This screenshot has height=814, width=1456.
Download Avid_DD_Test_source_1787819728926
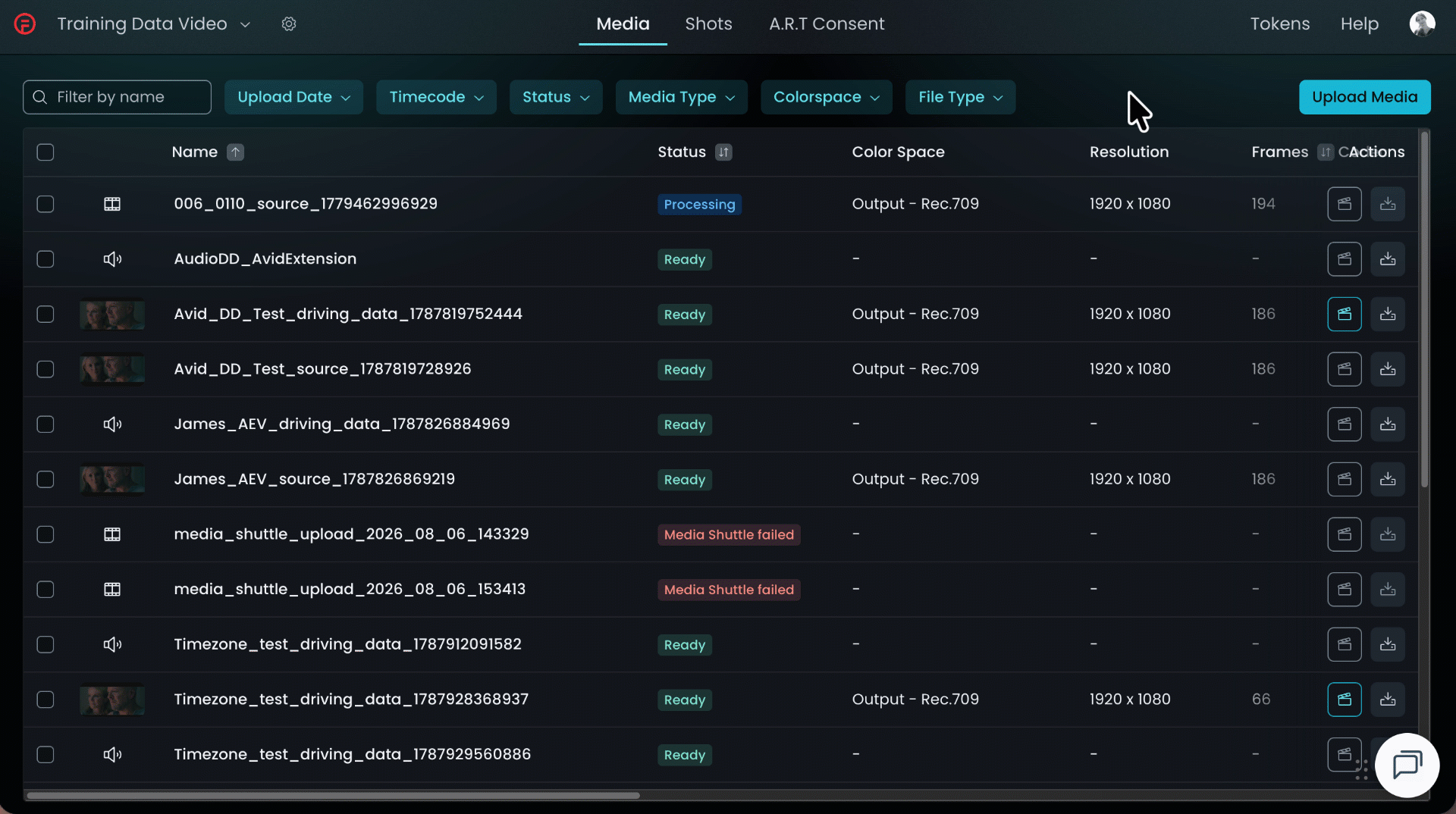(x=1388, y=369)
